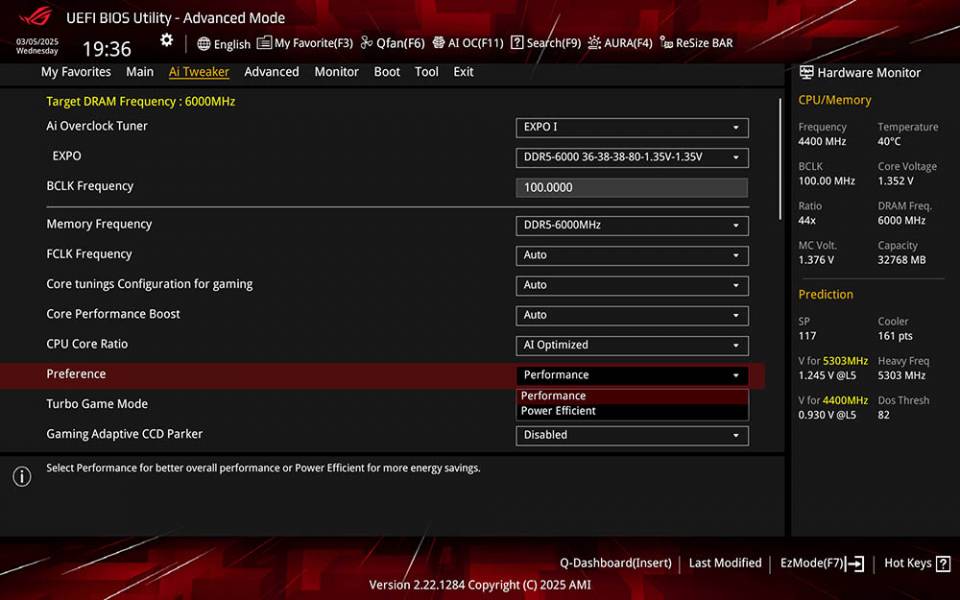
Task: Click the ROG logo icon
Action: click(36, 17)
